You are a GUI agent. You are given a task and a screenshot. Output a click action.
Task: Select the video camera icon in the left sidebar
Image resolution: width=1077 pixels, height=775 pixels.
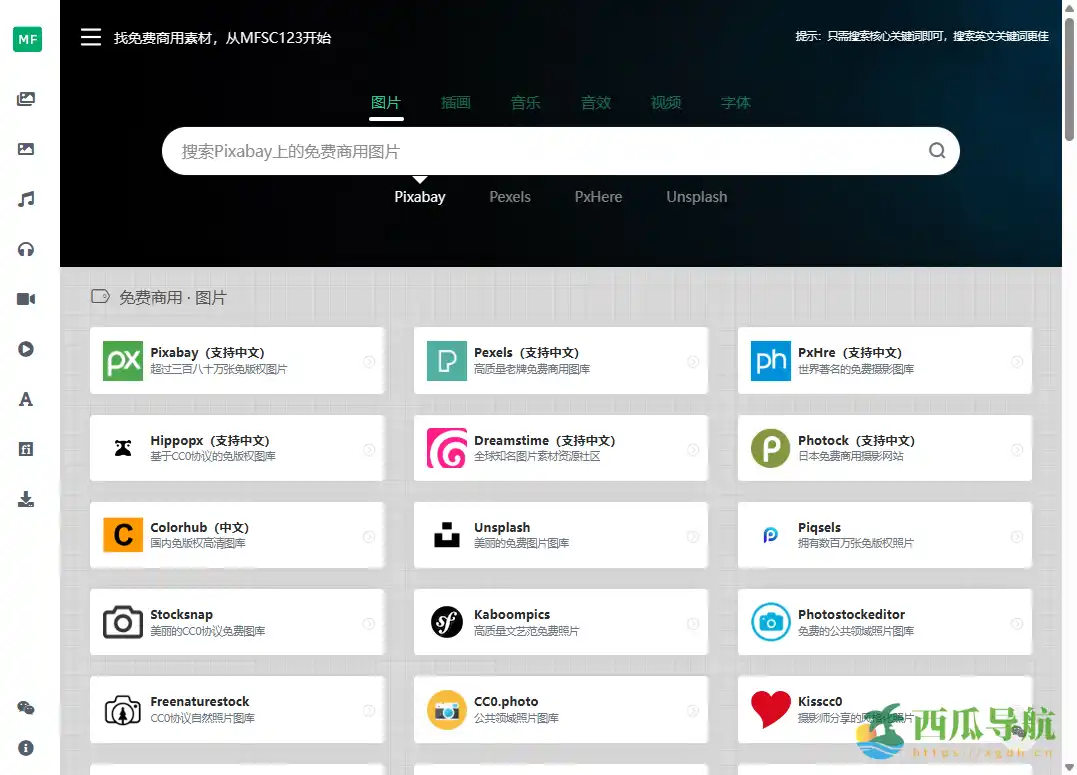(x=27, y=298)
